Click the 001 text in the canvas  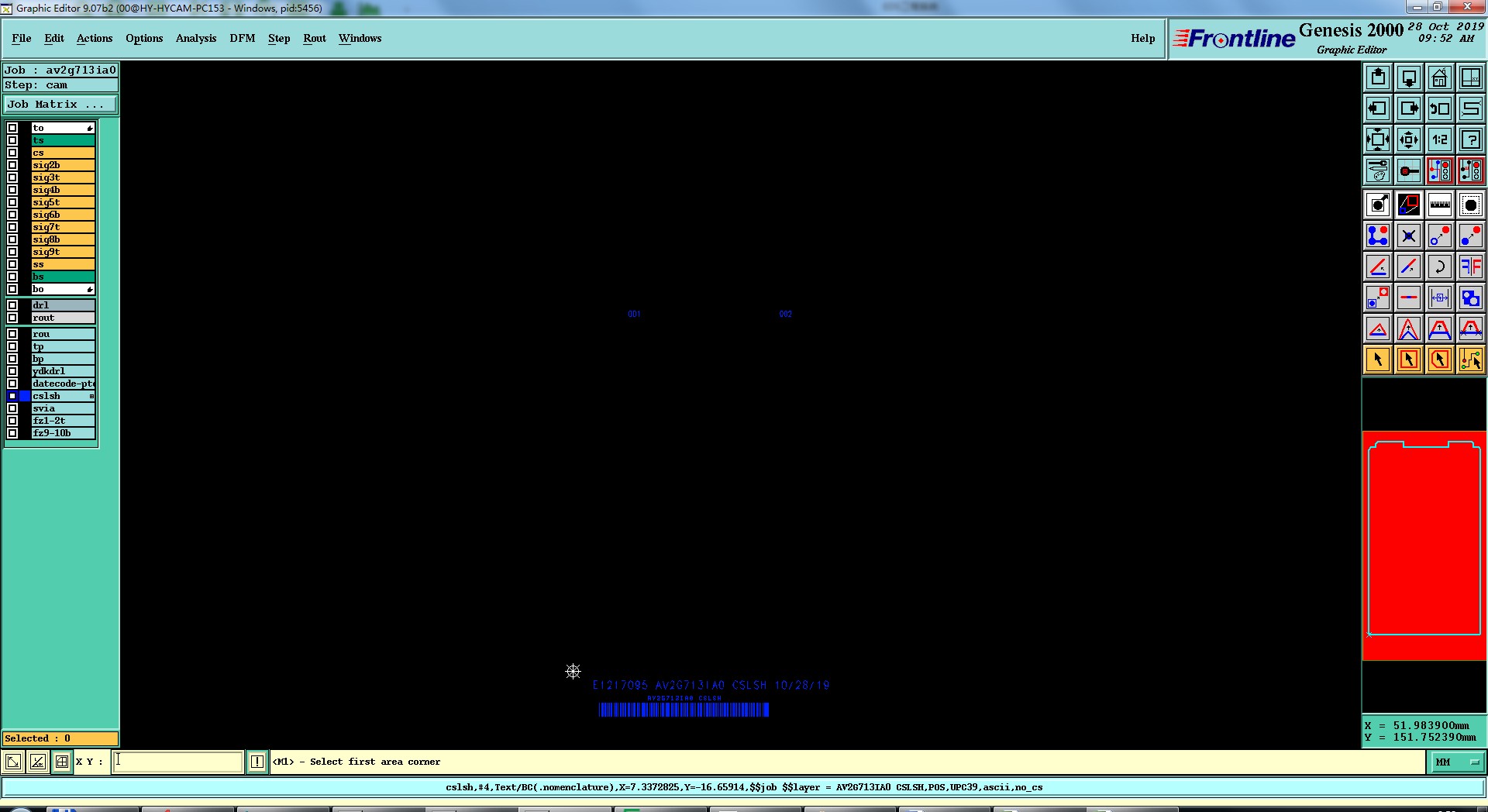tap(634, 314)
